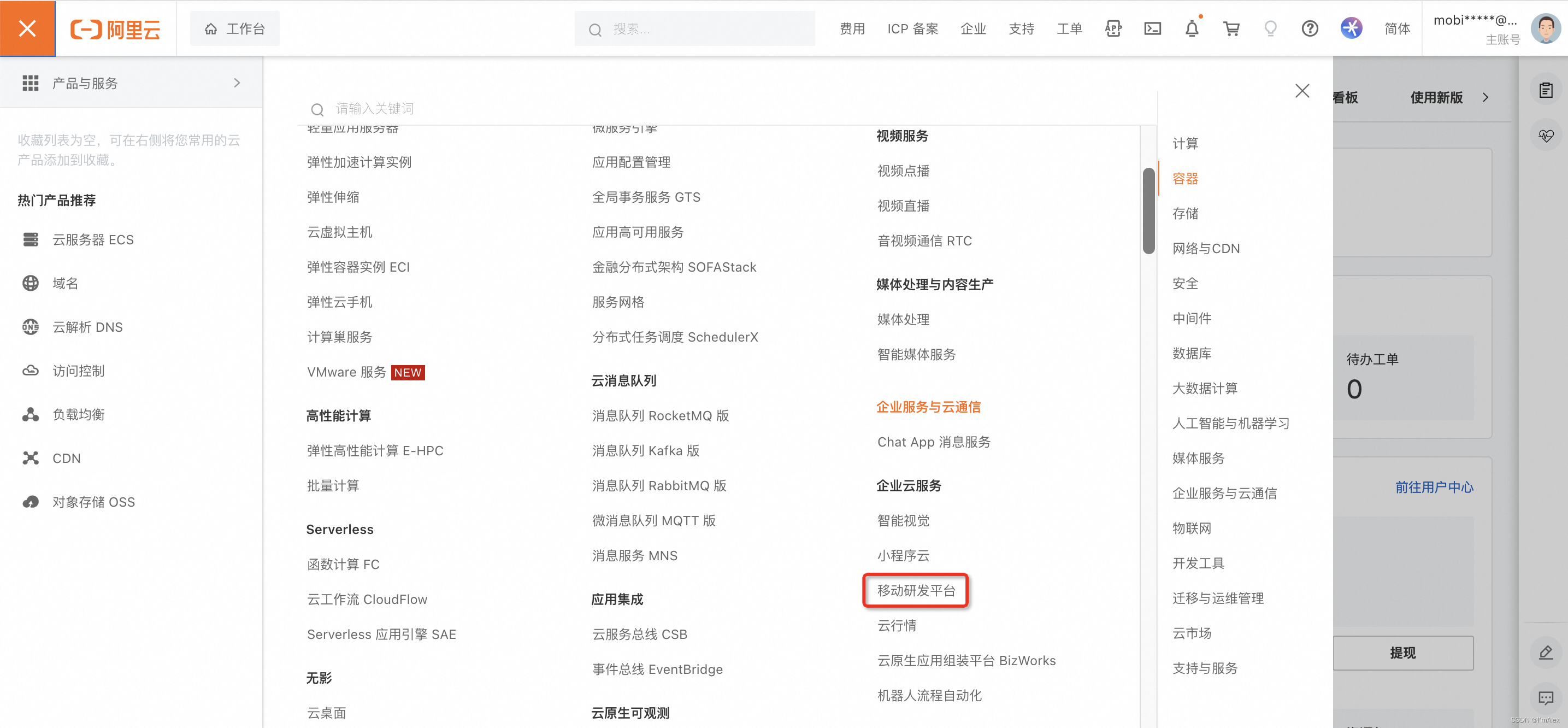Open the AI assistant round icon
The height and width of the screenshot is (728, 1568).
[1351, 28]
